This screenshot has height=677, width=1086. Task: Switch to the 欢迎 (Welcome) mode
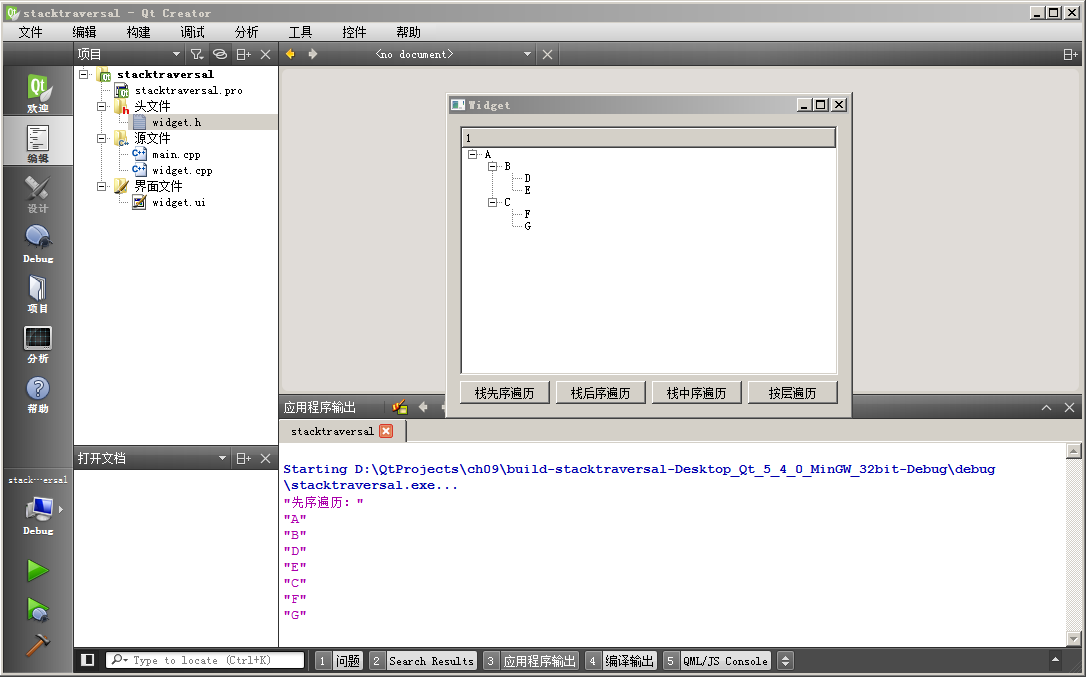(37, 90)
